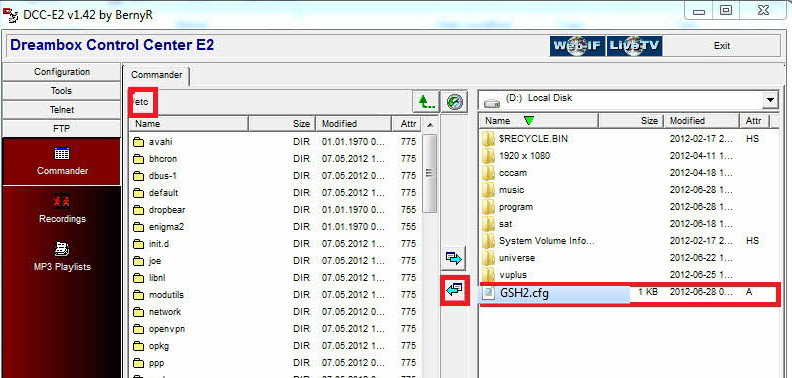Open the Web-IF button

click(577, 46)
